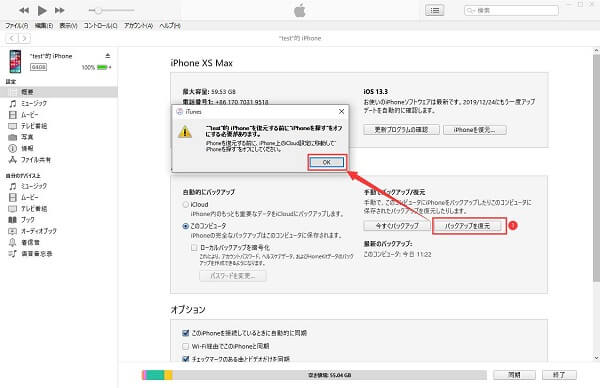Adjust the volume slider knob

click(x=98, y=10)
